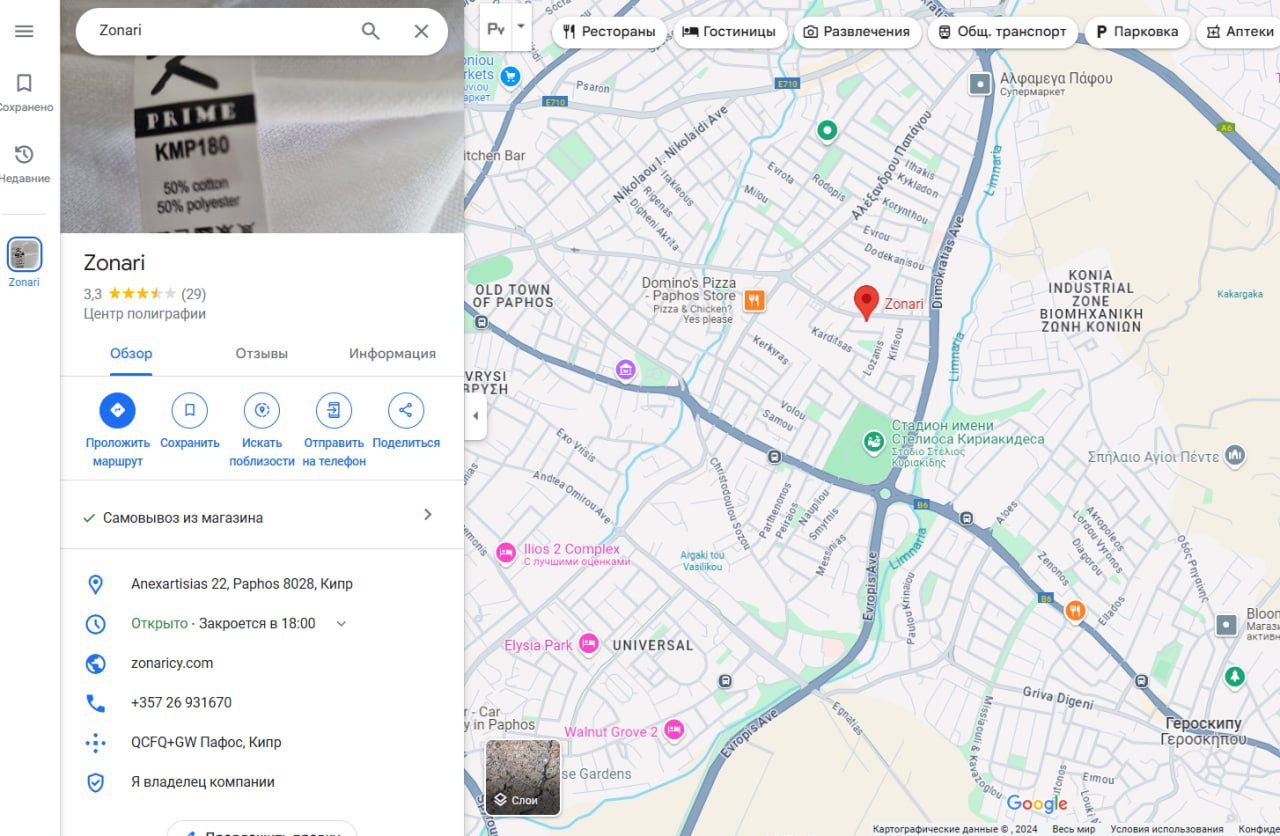Switch to the Информация tab

coord(392,354)
